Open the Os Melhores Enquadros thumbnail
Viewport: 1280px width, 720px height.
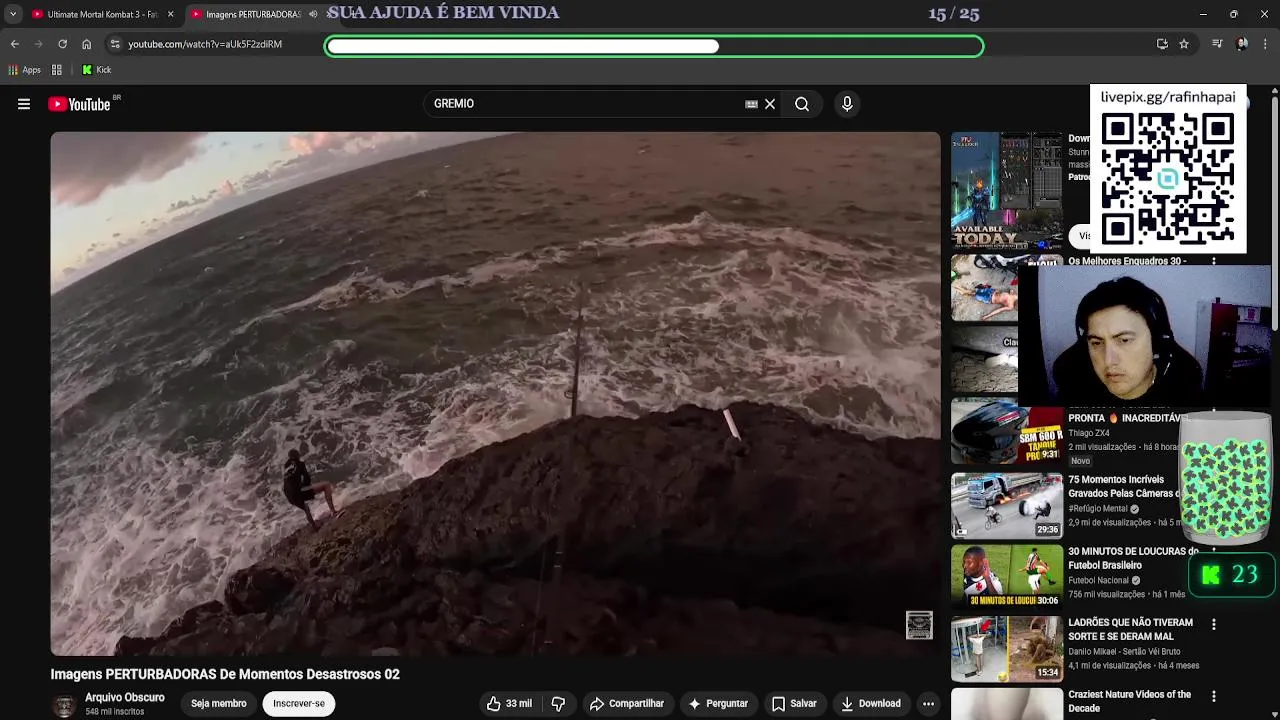click(984, 288)
